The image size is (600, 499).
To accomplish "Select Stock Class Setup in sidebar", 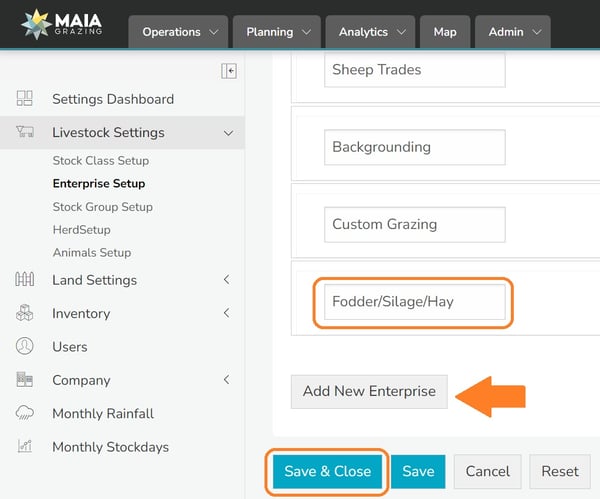I will (x=100, y=161).
